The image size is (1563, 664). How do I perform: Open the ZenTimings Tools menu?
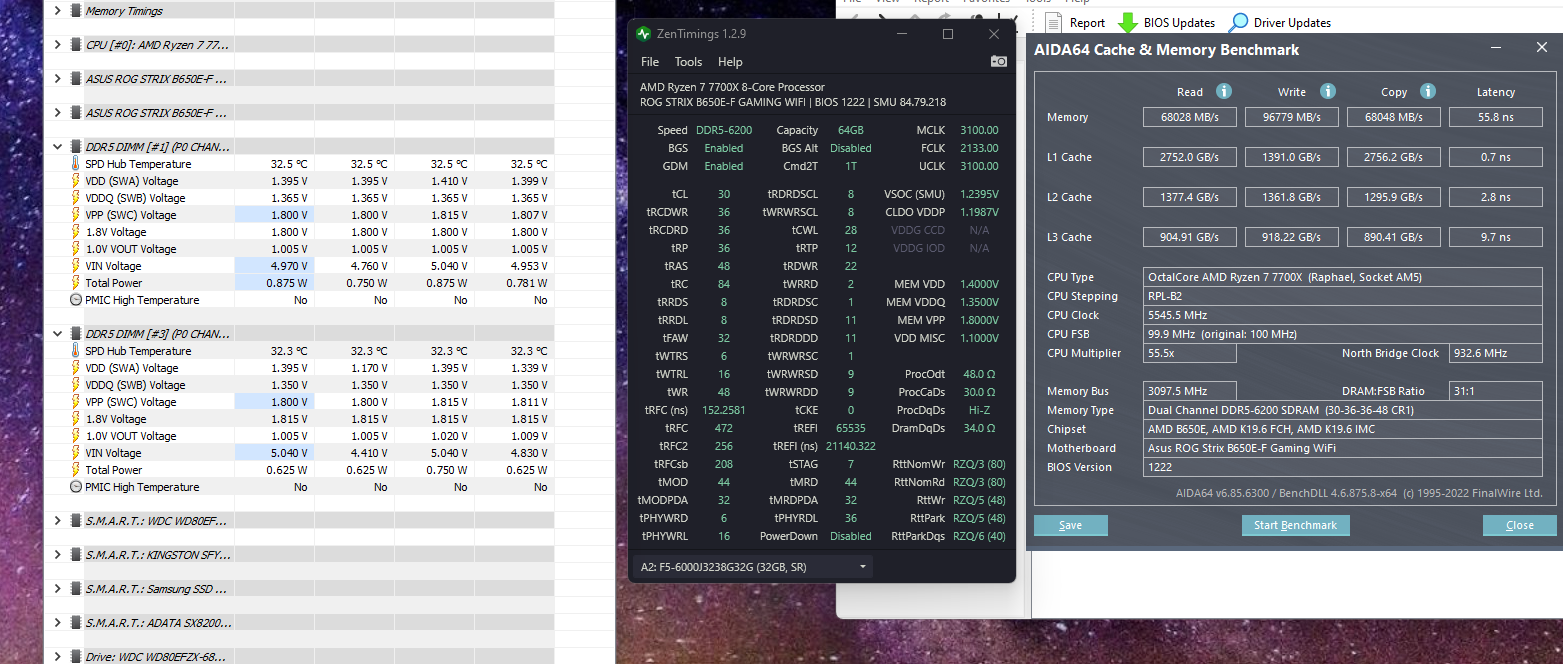(x=688, y=62)
